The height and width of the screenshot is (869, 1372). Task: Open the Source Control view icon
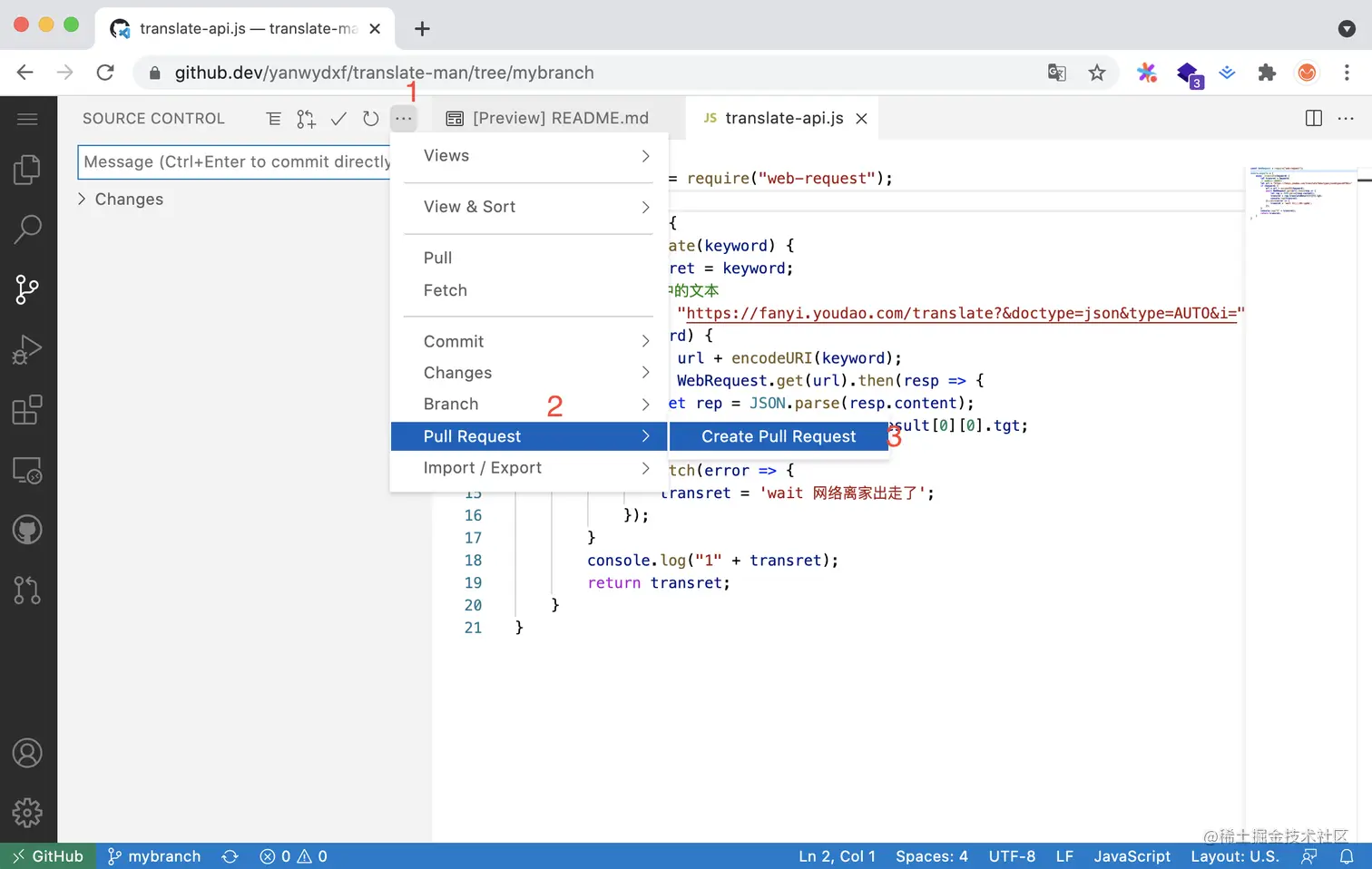[27, 289]
